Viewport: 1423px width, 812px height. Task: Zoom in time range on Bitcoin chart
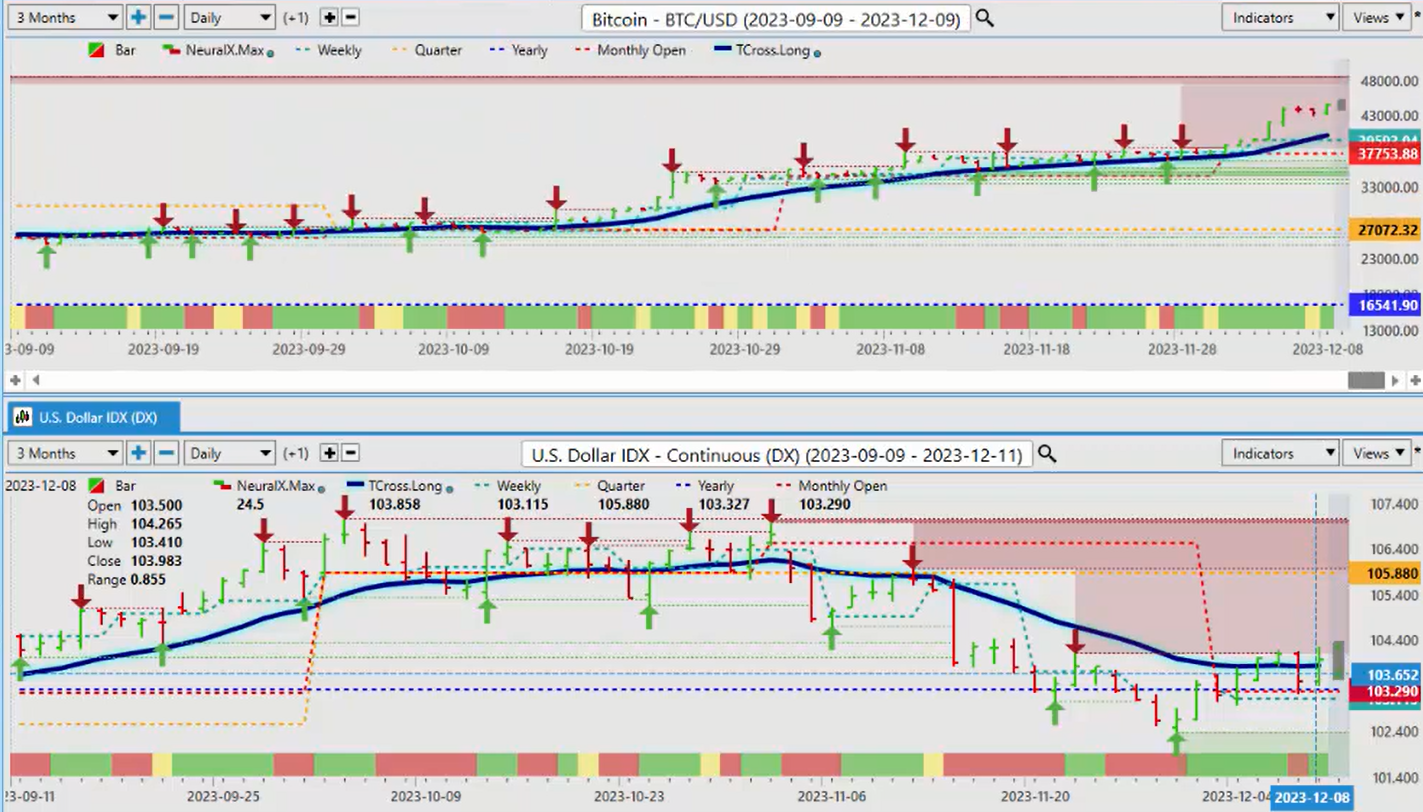(x=138, y=17)
